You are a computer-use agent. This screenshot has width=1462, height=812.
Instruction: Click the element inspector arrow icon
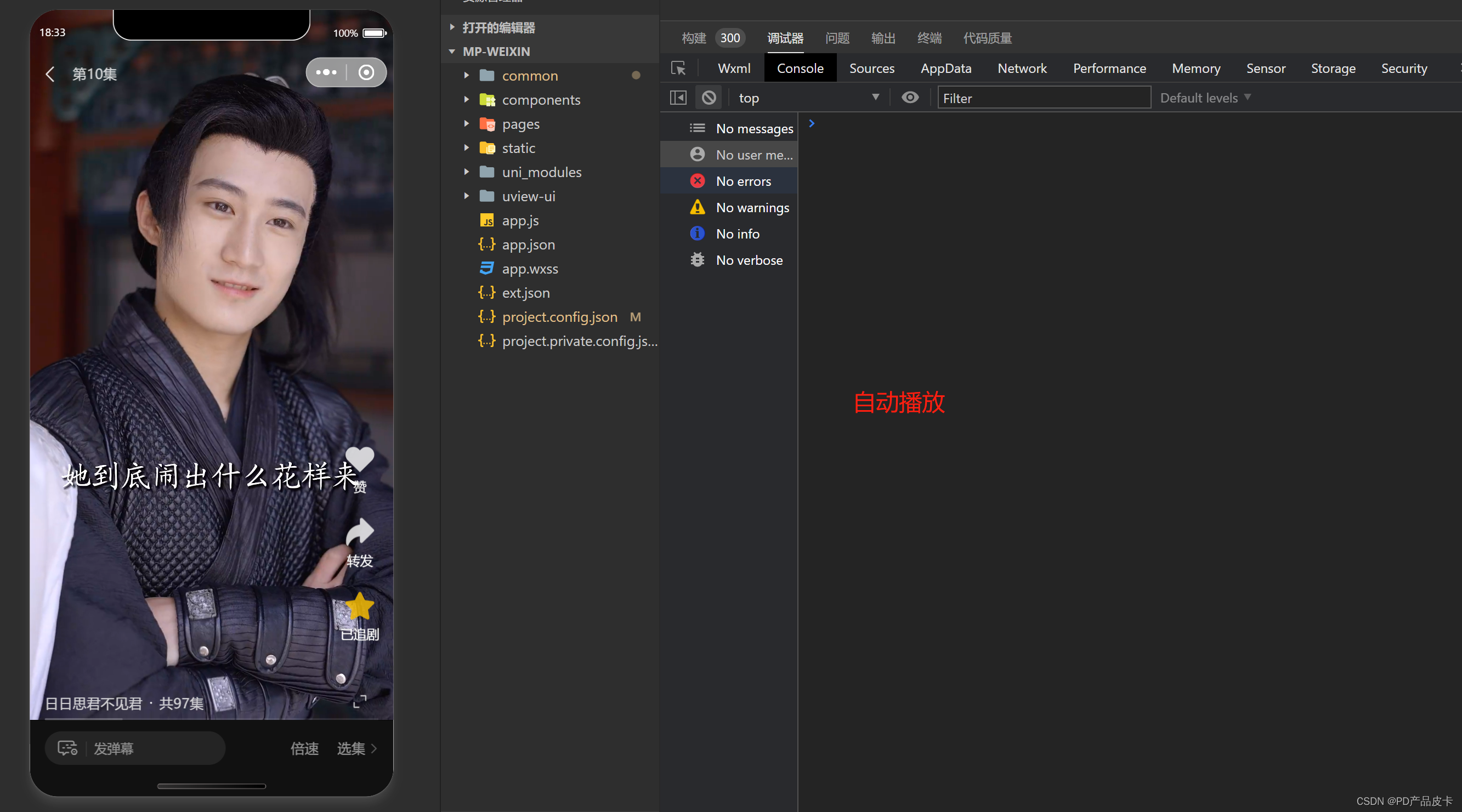[x=678, y=69]
